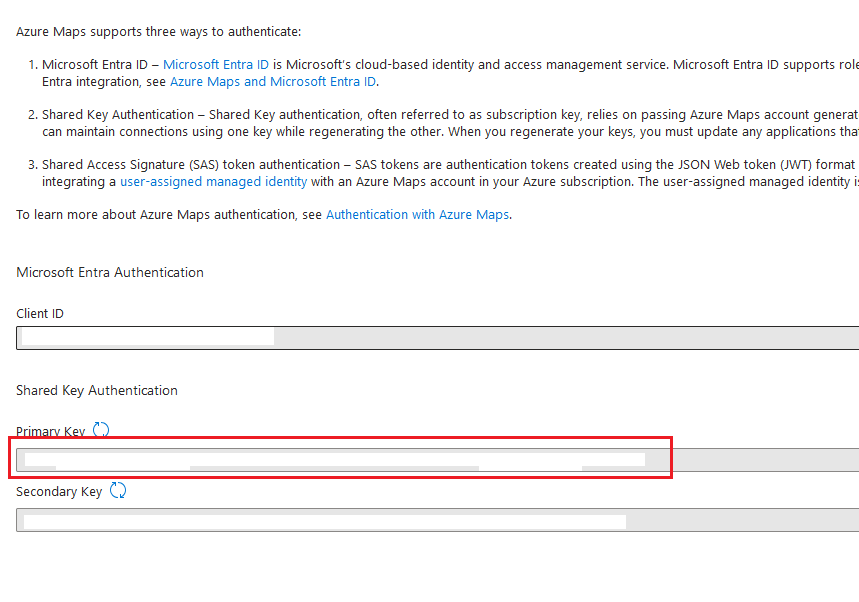
Task: Open the Microsoft Entra ID link
Action: point(215,64)
